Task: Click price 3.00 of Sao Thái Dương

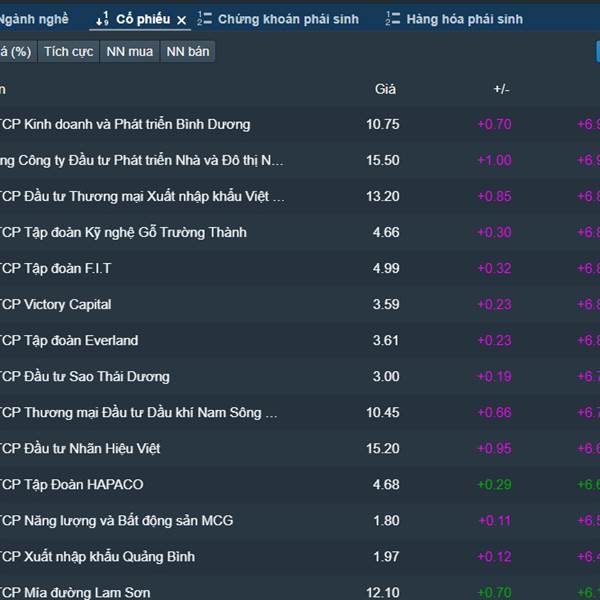Action: (x=386, y=376)
